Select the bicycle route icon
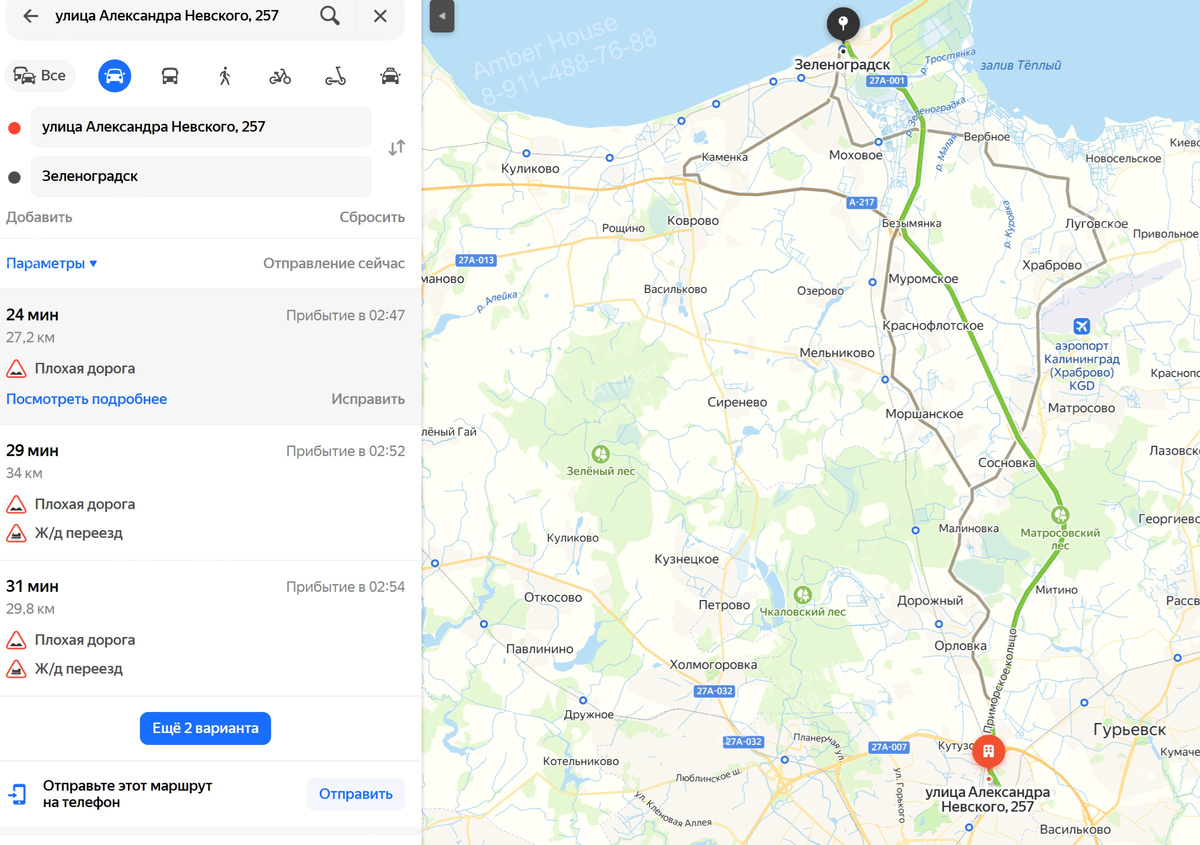1200x845 pixels. coord(280,76)
